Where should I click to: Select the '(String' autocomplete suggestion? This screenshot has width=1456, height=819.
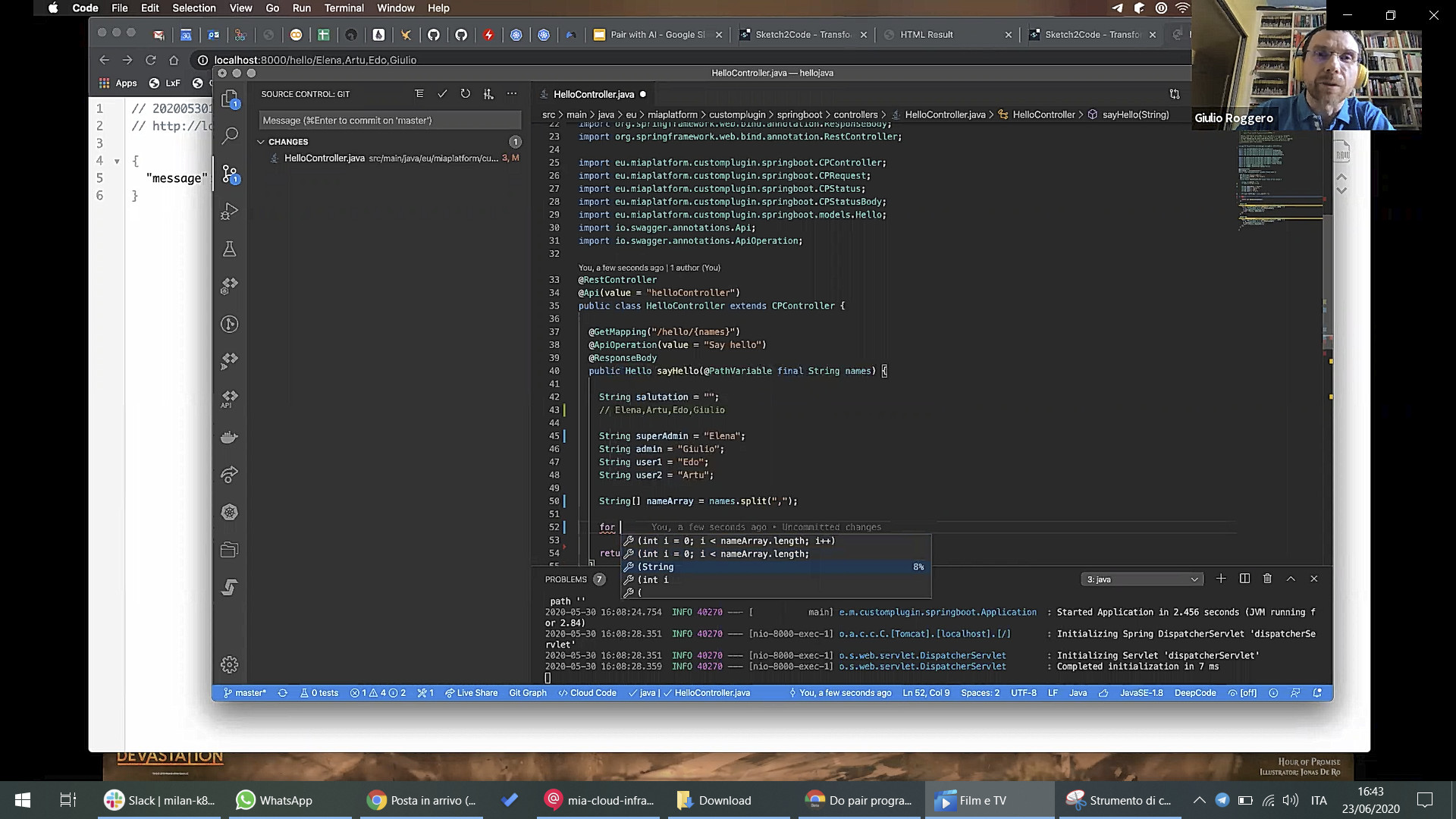(x=777, y=566)
